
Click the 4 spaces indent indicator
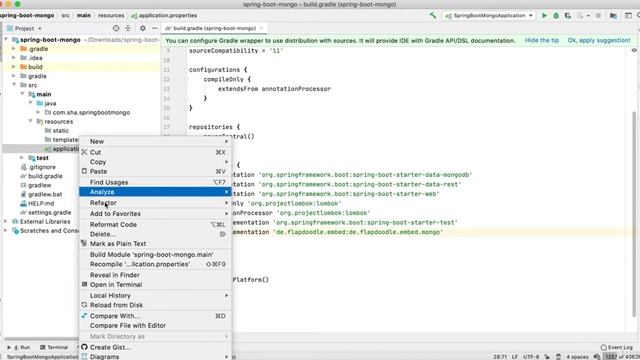pos(577,357)
